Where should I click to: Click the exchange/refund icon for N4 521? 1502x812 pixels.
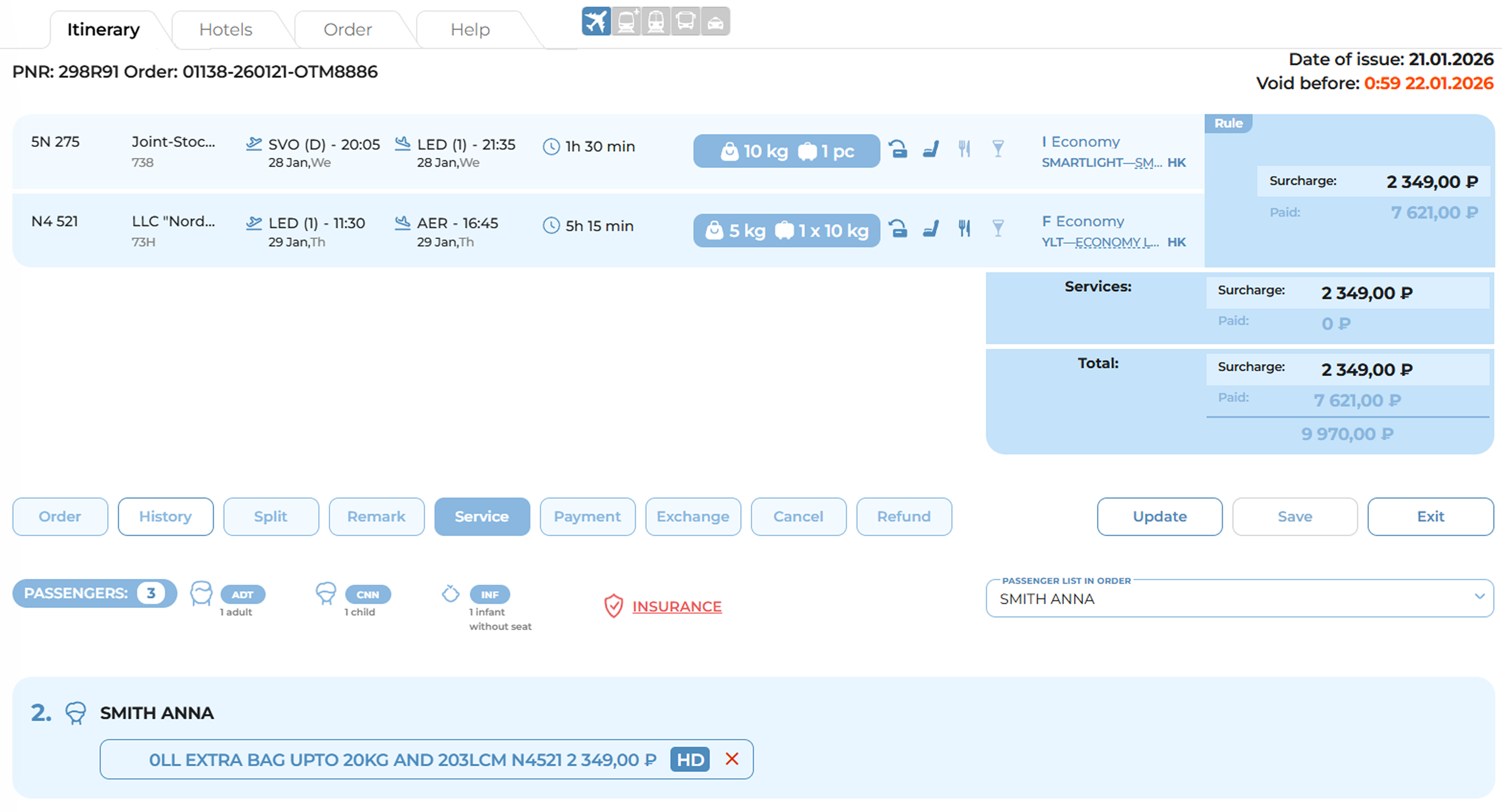pos(898,228)
